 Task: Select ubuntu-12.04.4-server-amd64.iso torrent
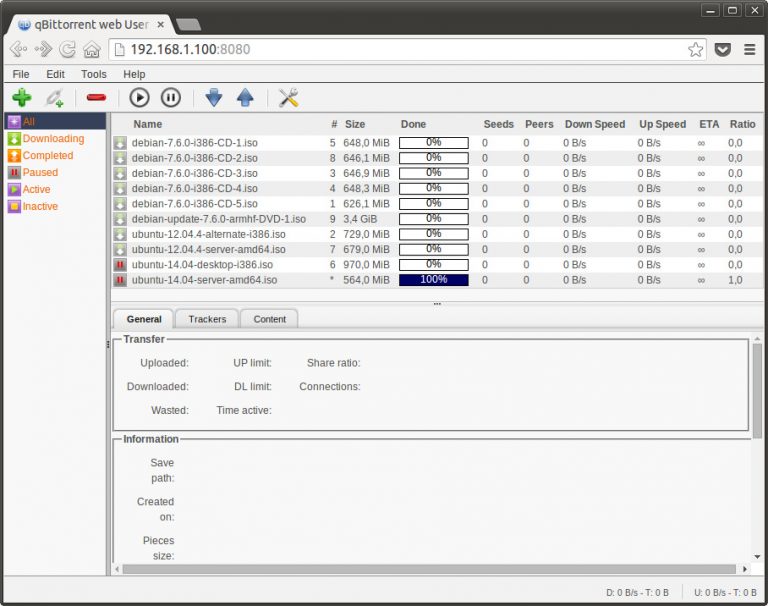[x=437, y=249]
